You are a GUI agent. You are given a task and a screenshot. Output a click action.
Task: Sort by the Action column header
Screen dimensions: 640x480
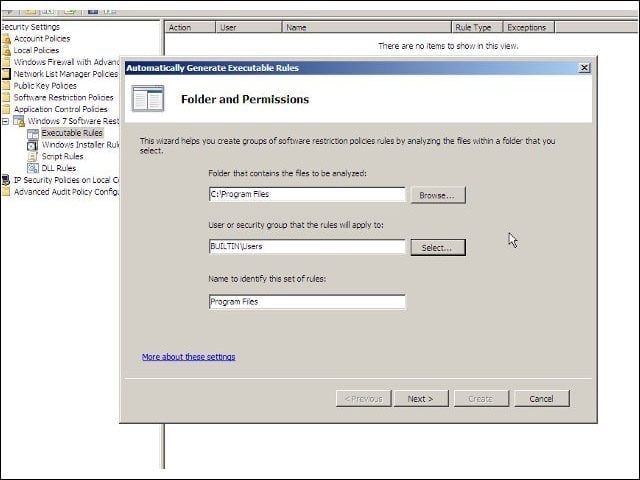tap(190, 27)
